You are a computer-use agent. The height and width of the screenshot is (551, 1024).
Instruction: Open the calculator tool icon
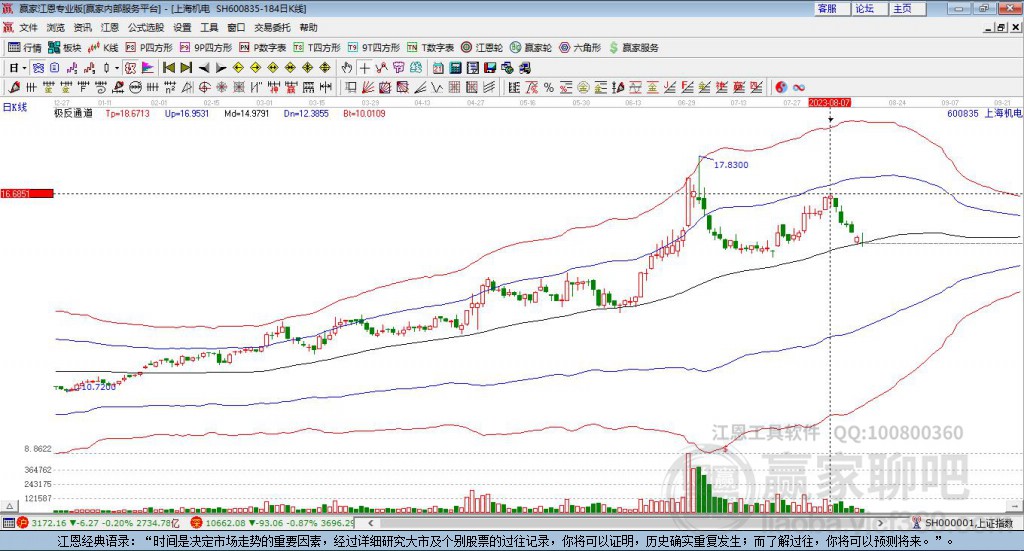(455, 68)
